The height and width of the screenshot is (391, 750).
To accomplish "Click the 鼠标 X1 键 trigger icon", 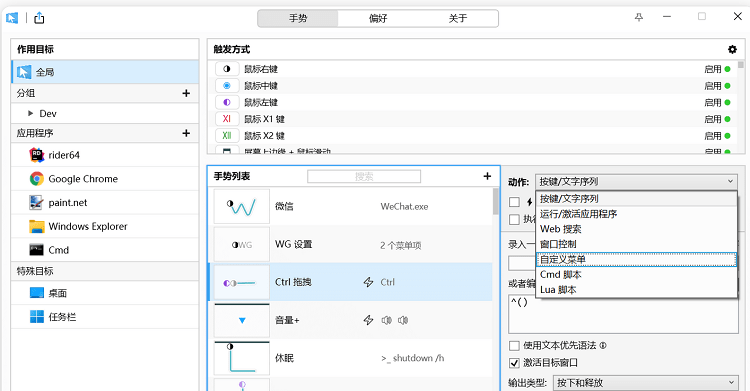I will [227, 119].
